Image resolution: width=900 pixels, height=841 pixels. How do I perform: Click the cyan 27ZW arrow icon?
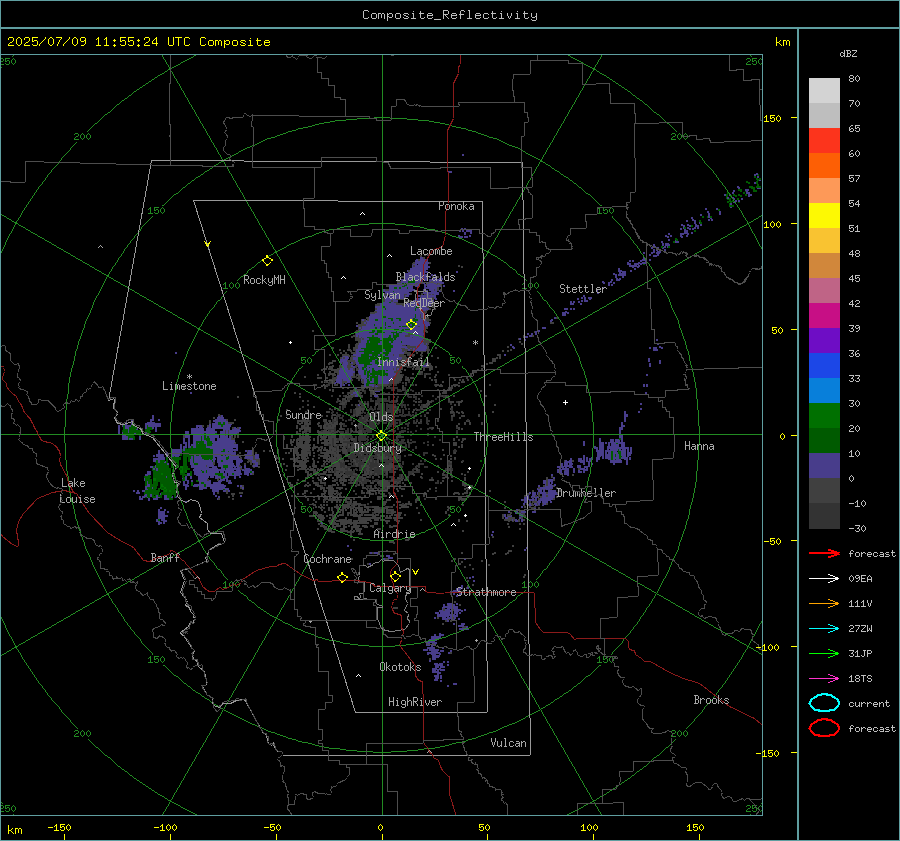[x=824, y=629]
